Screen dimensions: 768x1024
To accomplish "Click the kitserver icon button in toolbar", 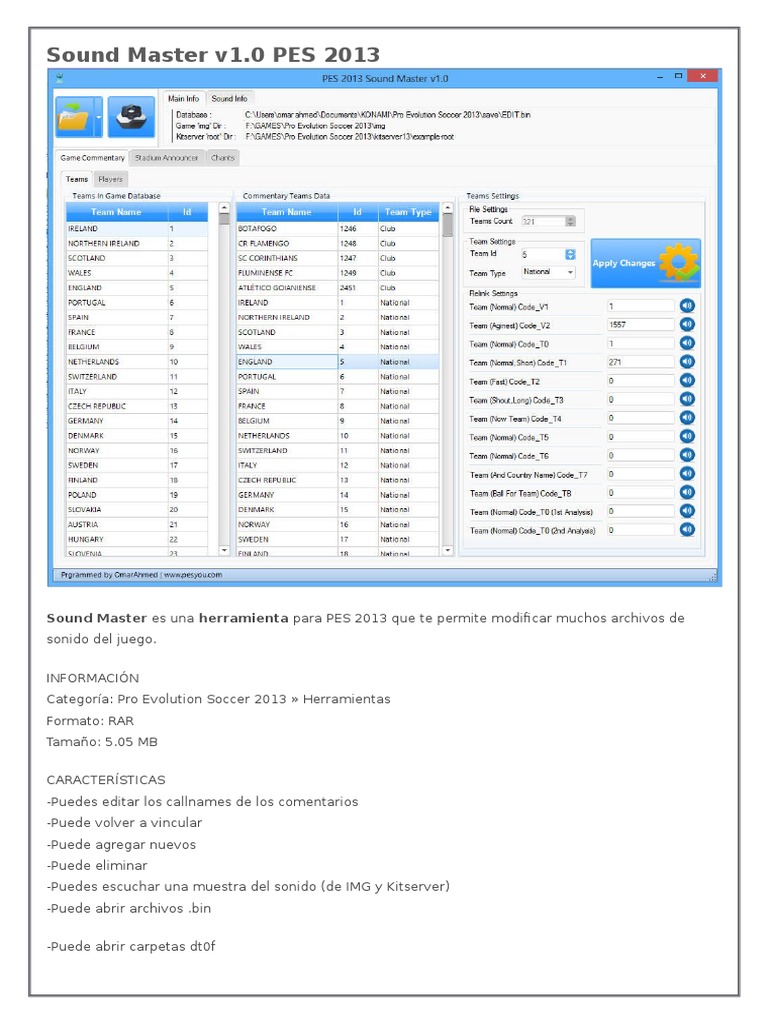I will tap(130, 119).
